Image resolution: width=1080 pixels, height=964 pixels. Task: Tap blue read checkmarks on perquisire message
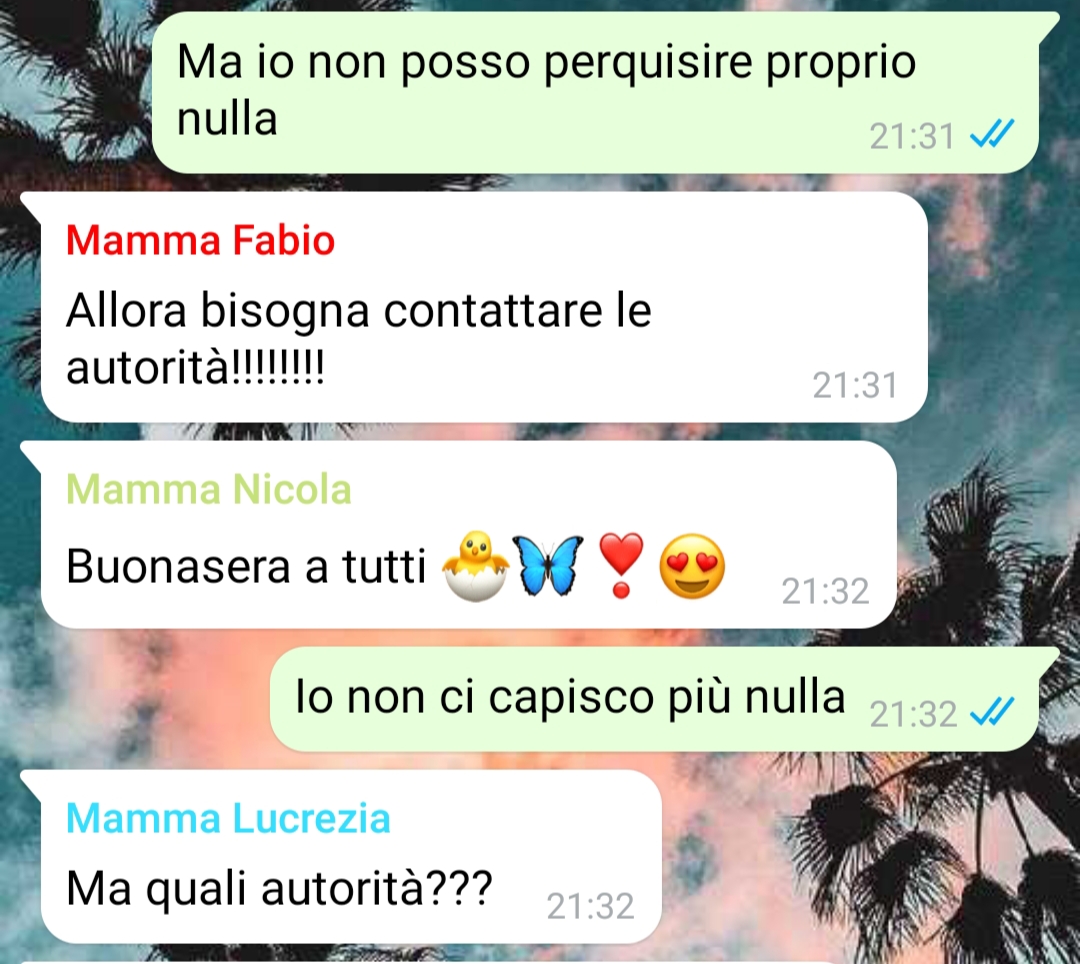(x=992, y=134)
